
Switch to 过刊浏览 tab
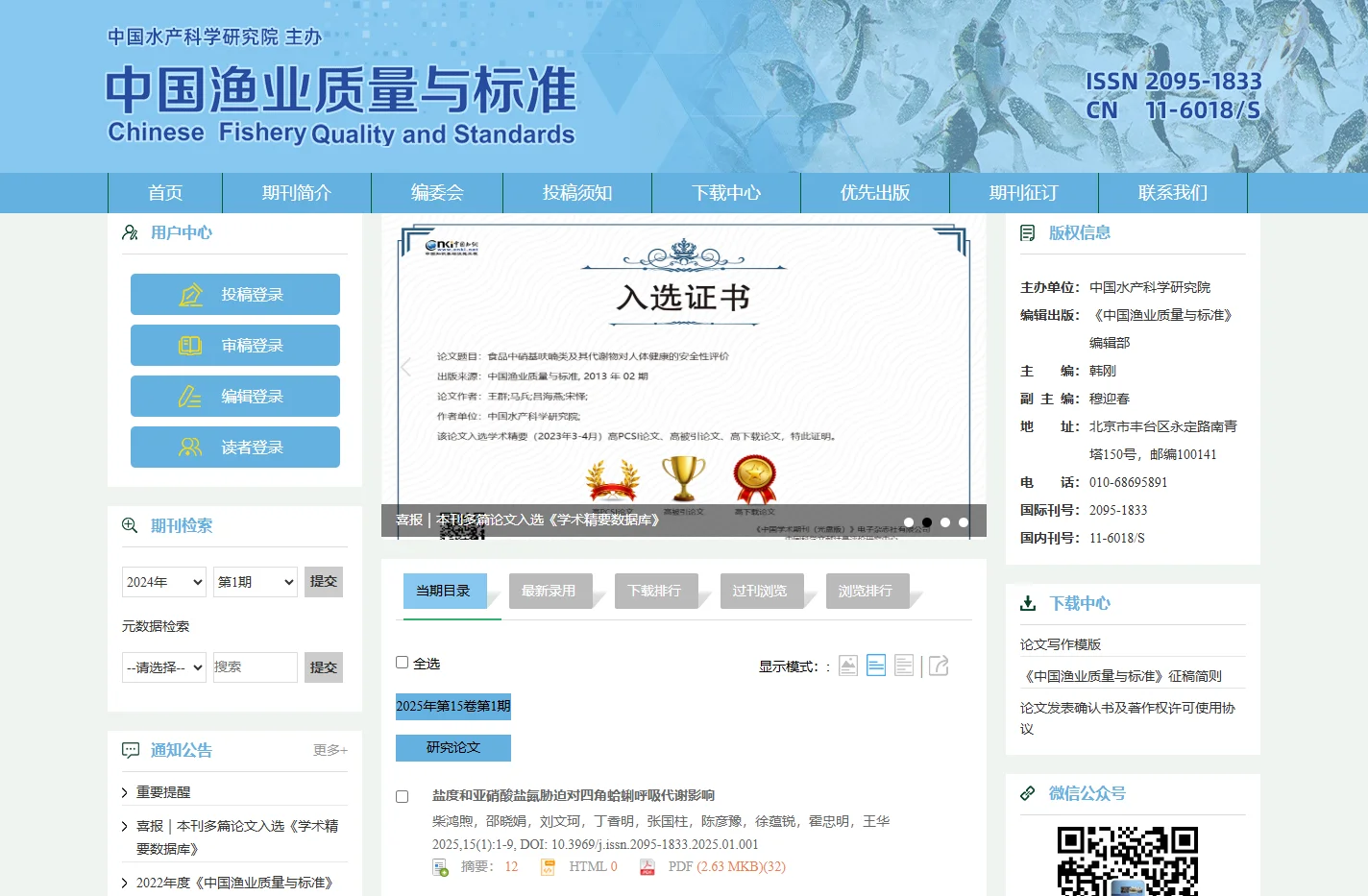[762, 592]
